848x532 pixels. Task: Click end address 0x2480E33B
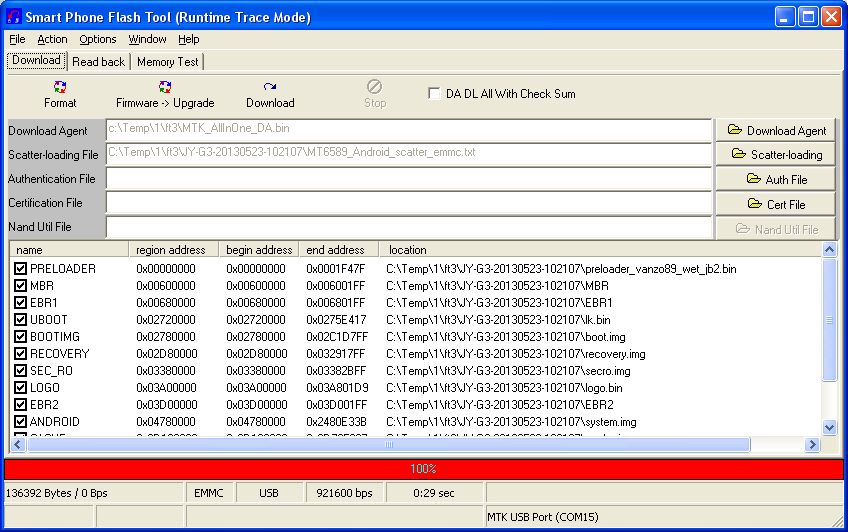[336, 422]
